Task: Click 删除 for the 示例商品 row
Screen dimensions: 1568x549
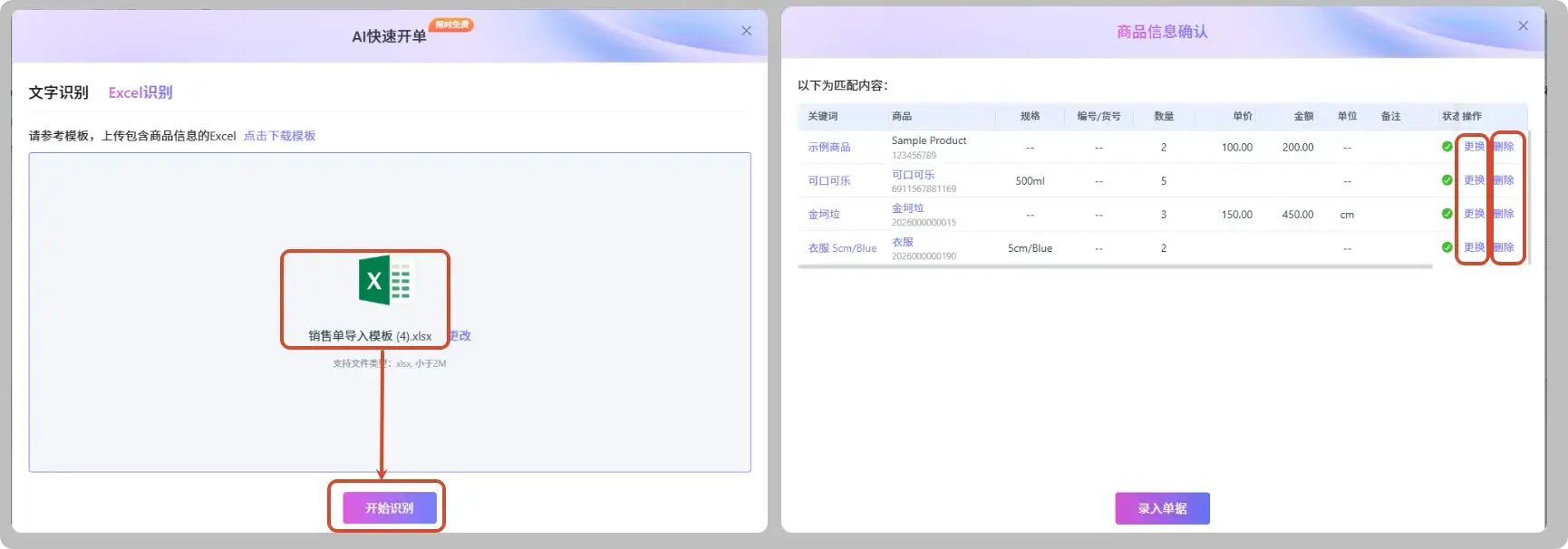Action: [x=1504, y=147]
